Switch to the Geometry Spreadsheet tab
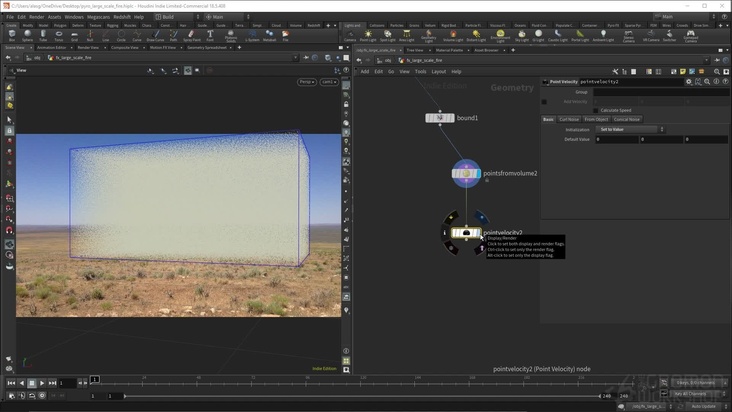The height and width of the screenshot is (412, 732). (x=207, y=47)
